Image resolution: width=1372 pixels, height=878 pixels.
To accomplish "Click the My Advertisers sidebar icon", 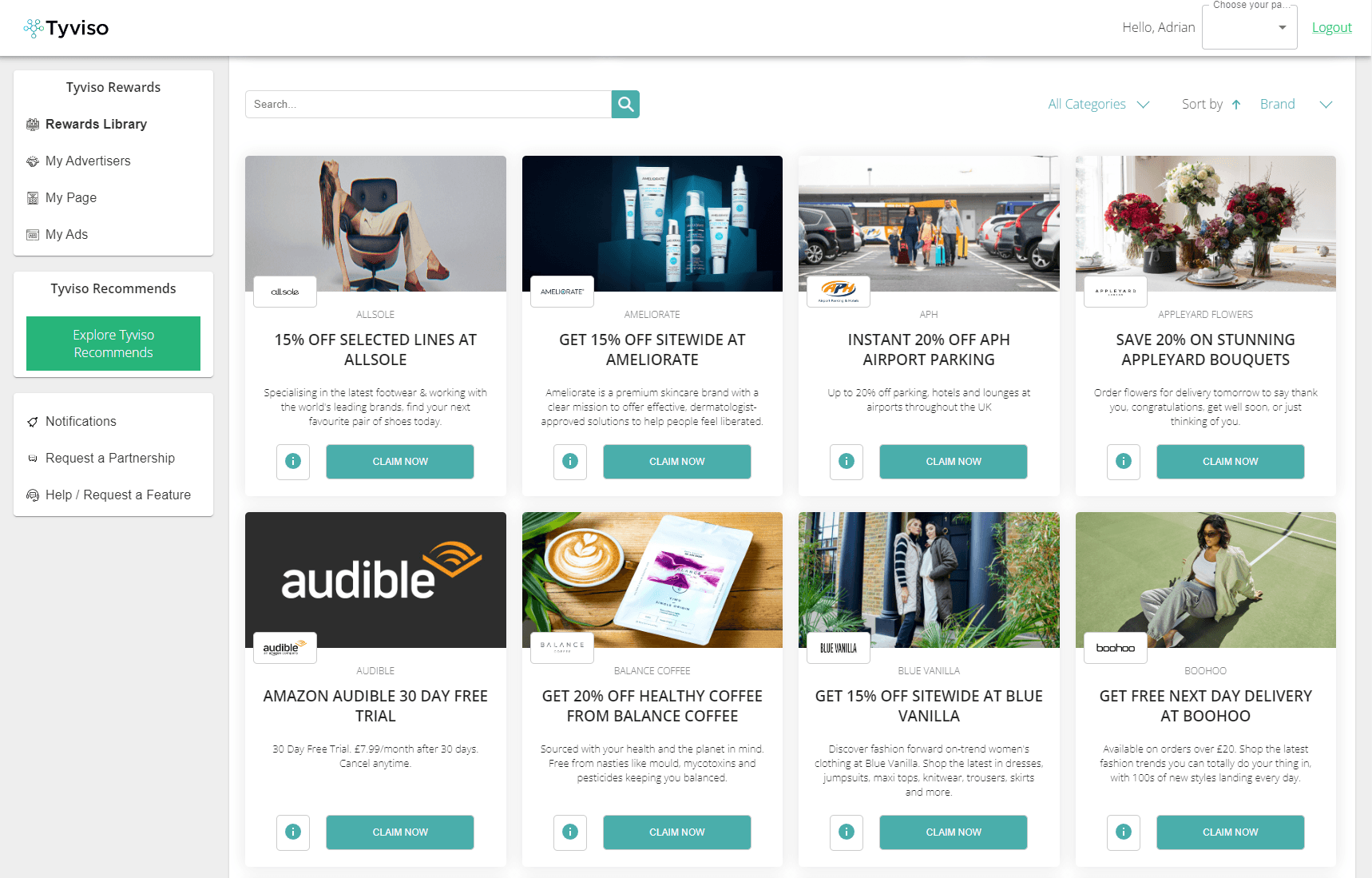I will (33, 161).
